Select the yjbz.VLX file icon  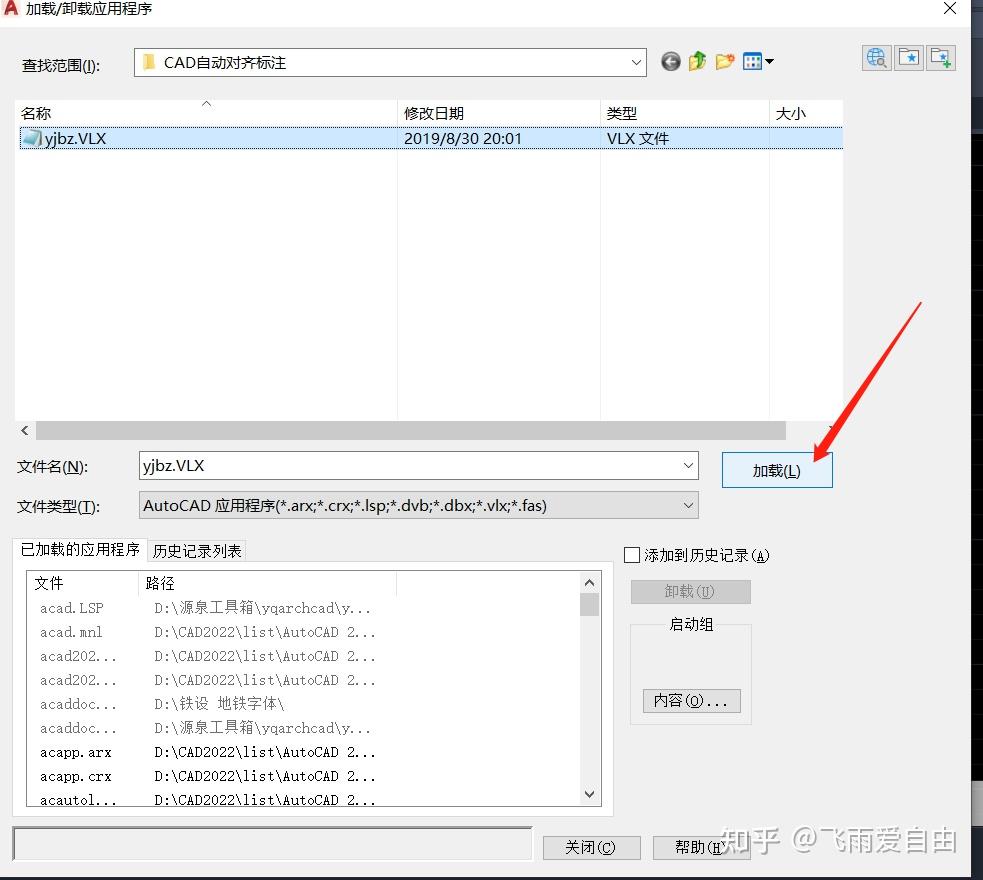(x=32, y=138)
